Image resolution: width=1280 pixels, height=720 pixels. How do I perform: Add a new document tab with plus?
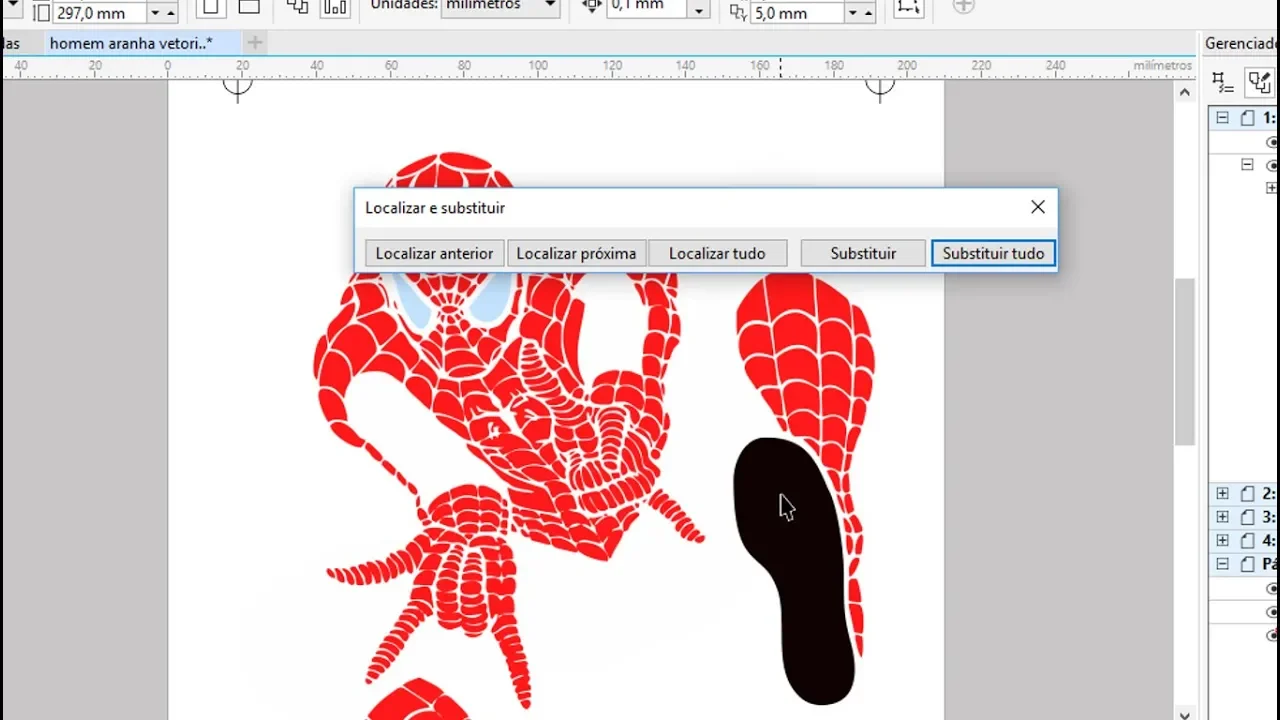pyautogui.click(x=255, y=43)
